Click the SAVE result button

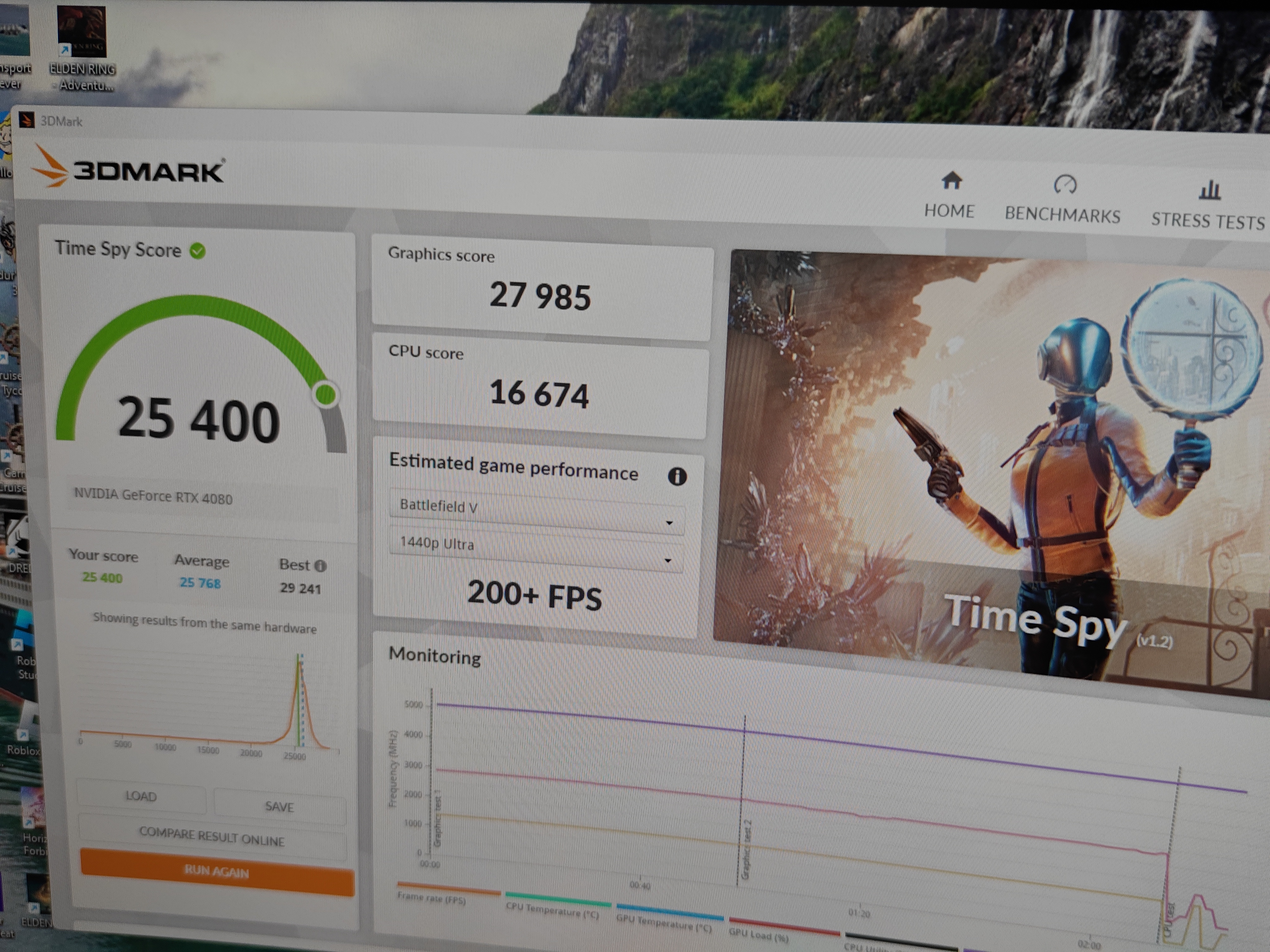click(280, 807)
